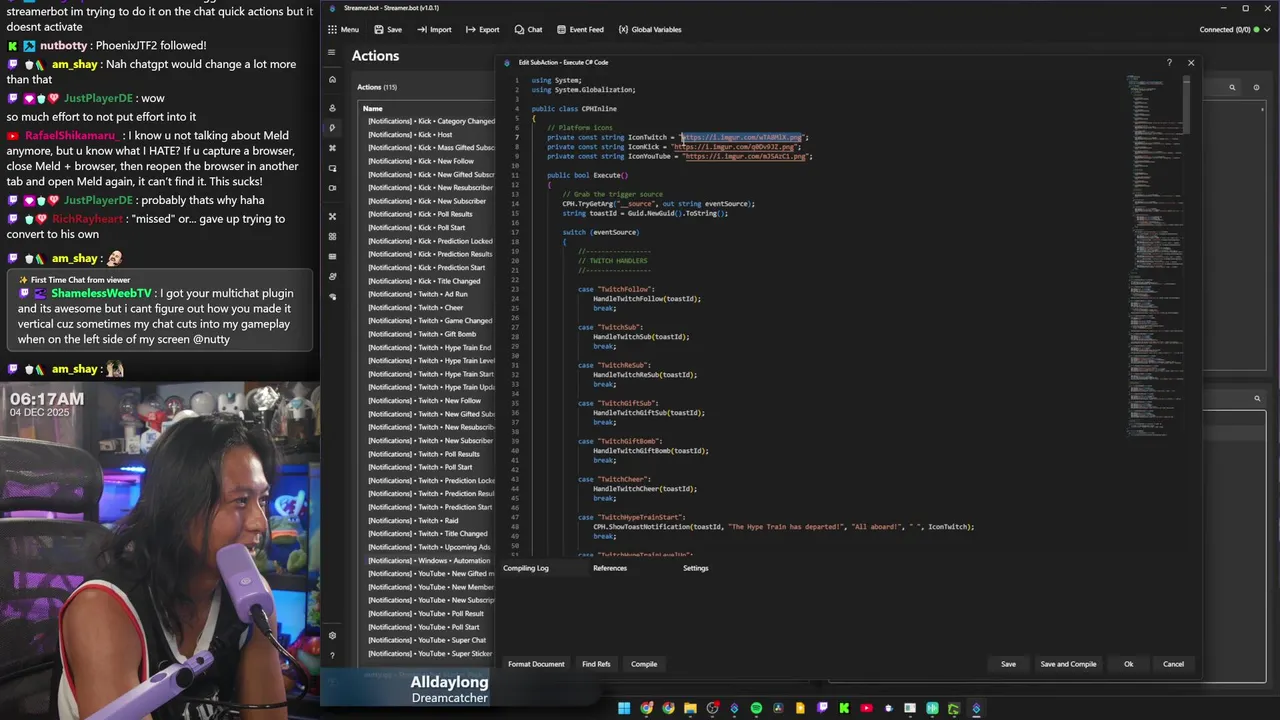The height and width of the screenshot is (720, 1280).
Task: Open the integrations grid sidebar icon
Action: pyautogui.click(x=332, y=236)
